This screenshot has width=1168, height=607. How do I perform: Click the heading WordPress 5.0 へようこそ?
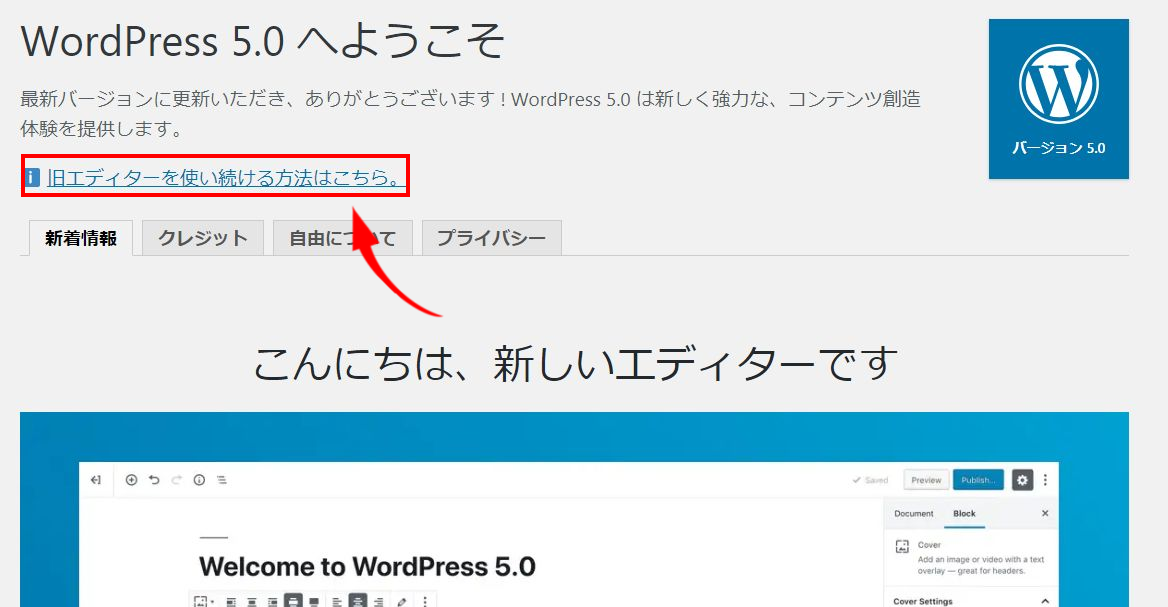click(x=263, y=41)
